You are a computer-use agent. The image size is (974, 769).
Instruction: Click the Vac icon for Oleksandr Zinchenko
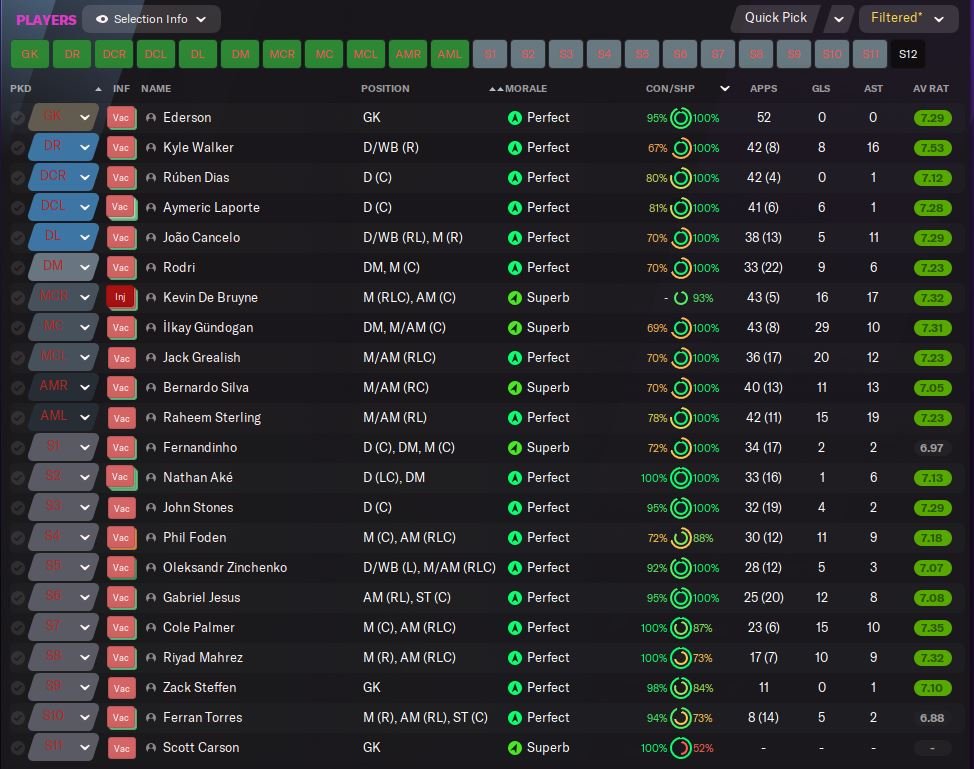coord(121,568)
